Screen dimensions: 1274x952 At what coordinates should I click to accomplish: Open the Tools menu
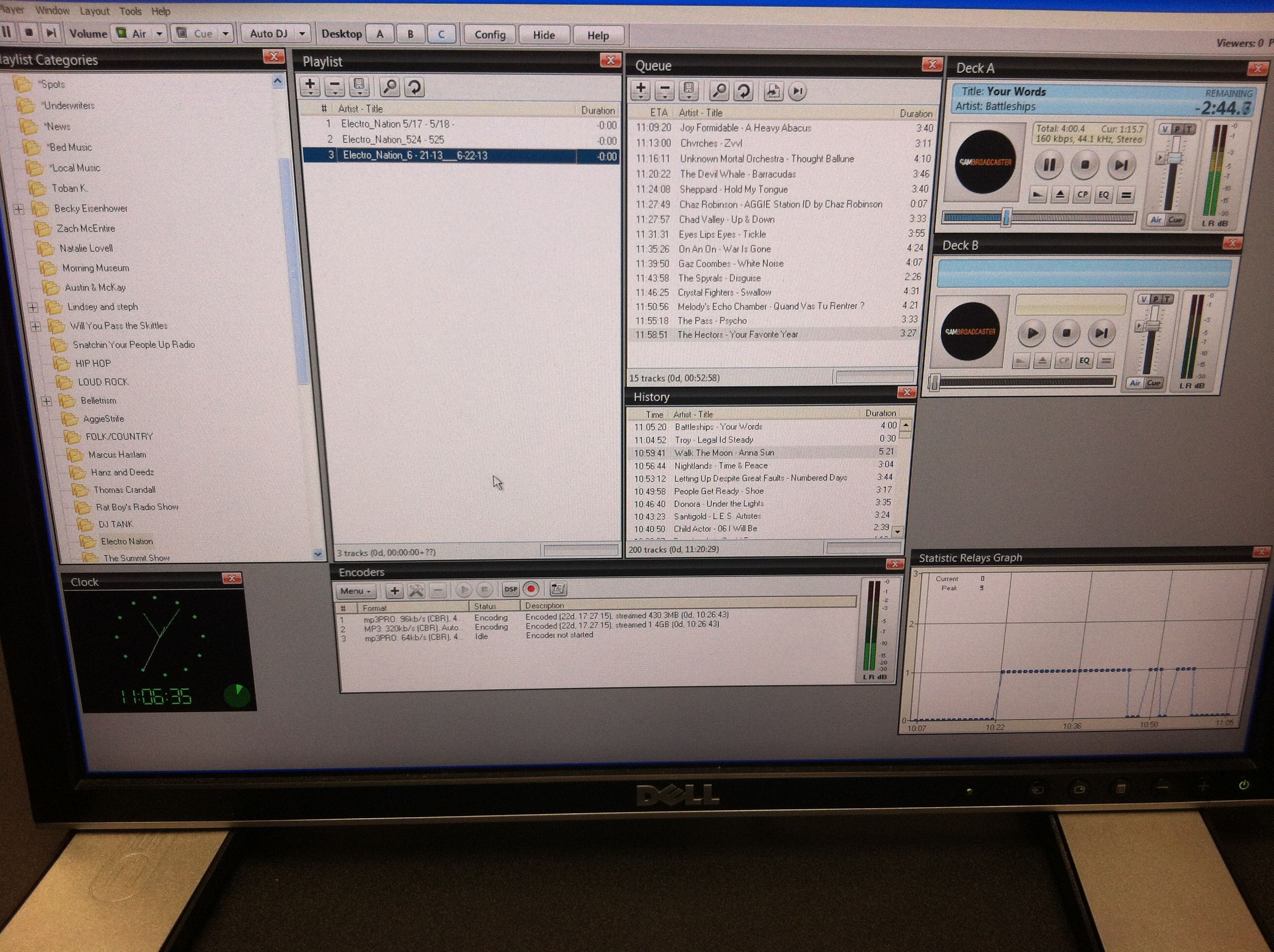(x=131, y=11)
